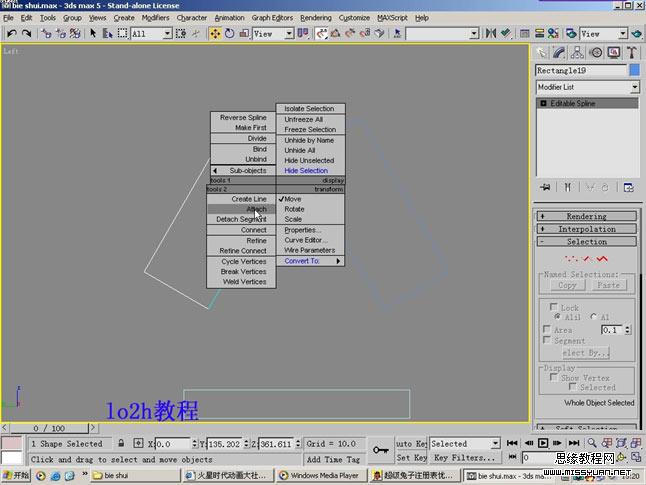Screen dimensions: 646x485
Task: Click the Add Time Tag field
Action: click(x=334, y=459)
